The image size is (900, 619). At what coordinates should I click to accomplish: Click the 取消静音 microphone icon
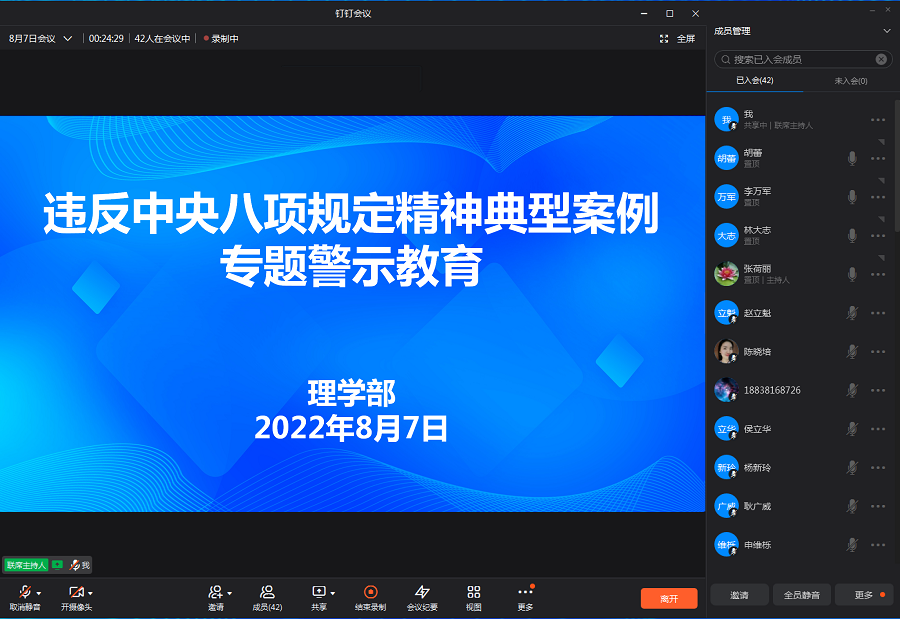click(x=24, y=592)
